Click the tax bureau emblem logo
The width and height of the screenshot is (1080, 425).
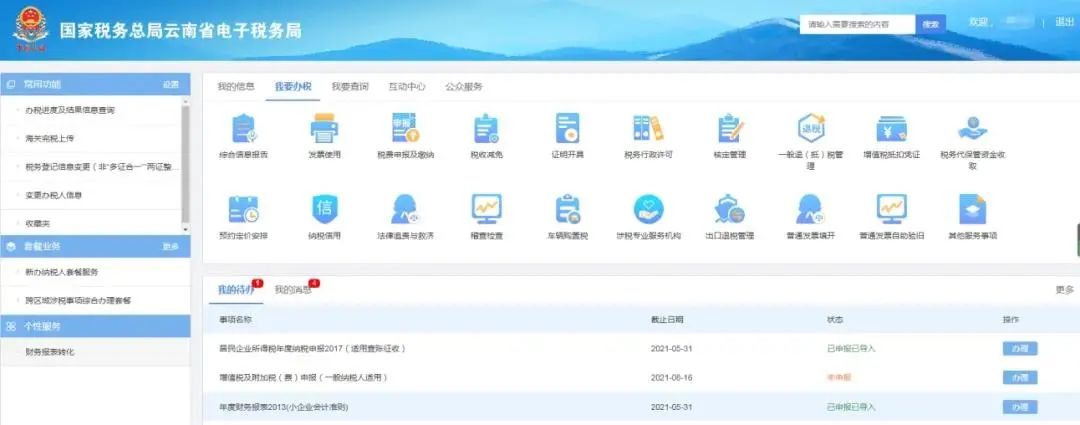tap(30, 30)
